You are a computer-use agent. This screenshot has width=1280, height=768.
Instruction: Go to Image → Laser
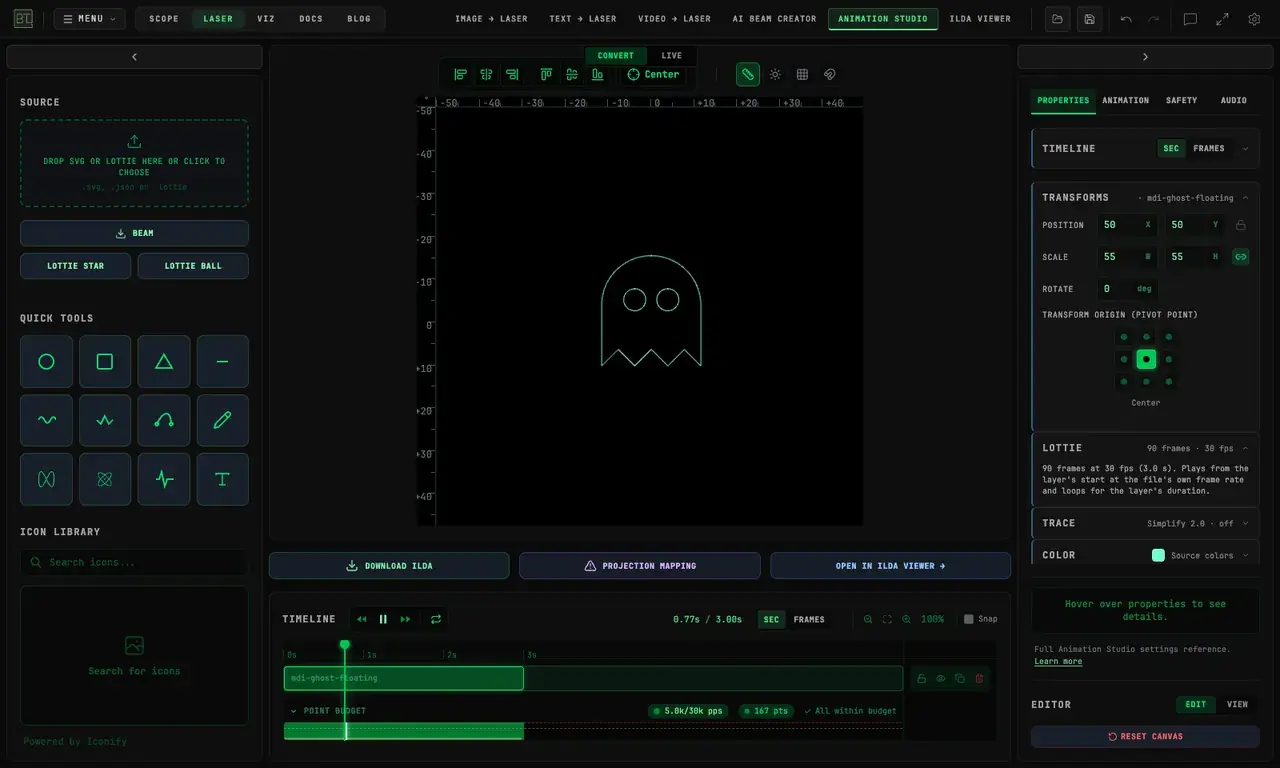pos(491,19)
